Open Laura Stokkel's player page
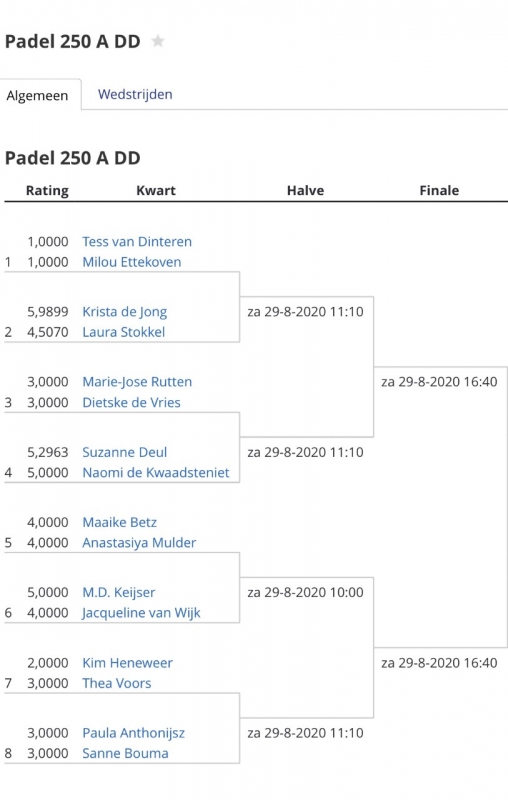The height and width of the screenshot is (800, 508). (x=124, y=332)
